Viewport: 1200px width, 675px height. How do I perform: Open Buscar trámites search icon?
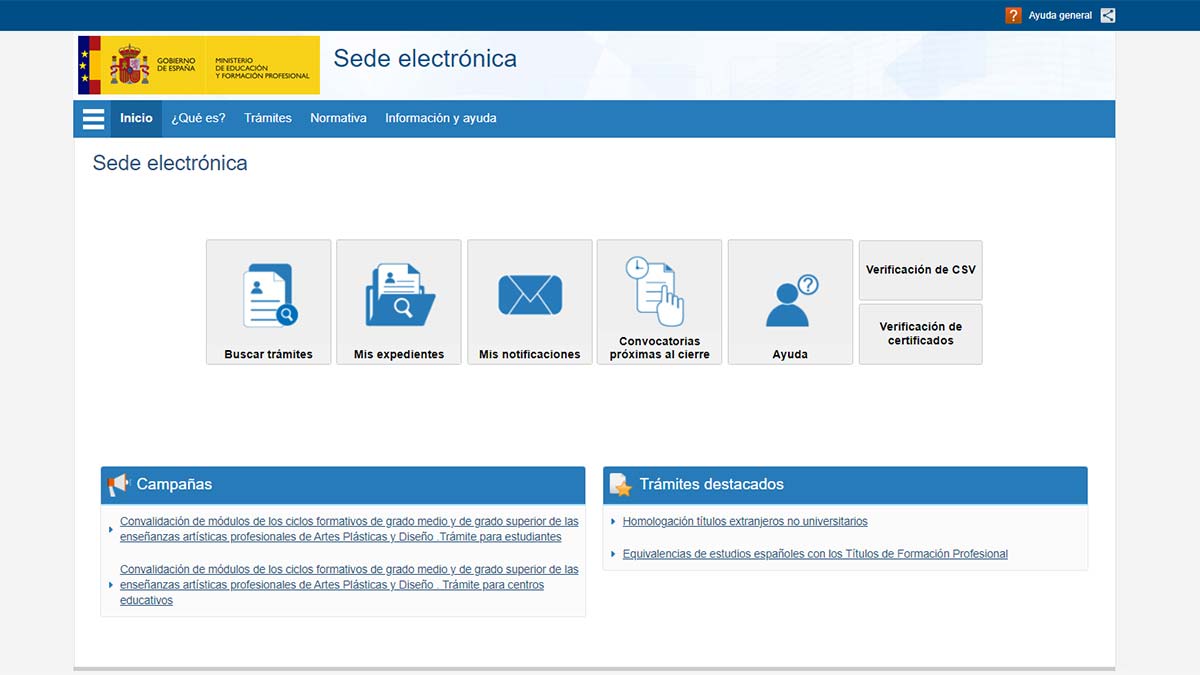tap(268, 293)
